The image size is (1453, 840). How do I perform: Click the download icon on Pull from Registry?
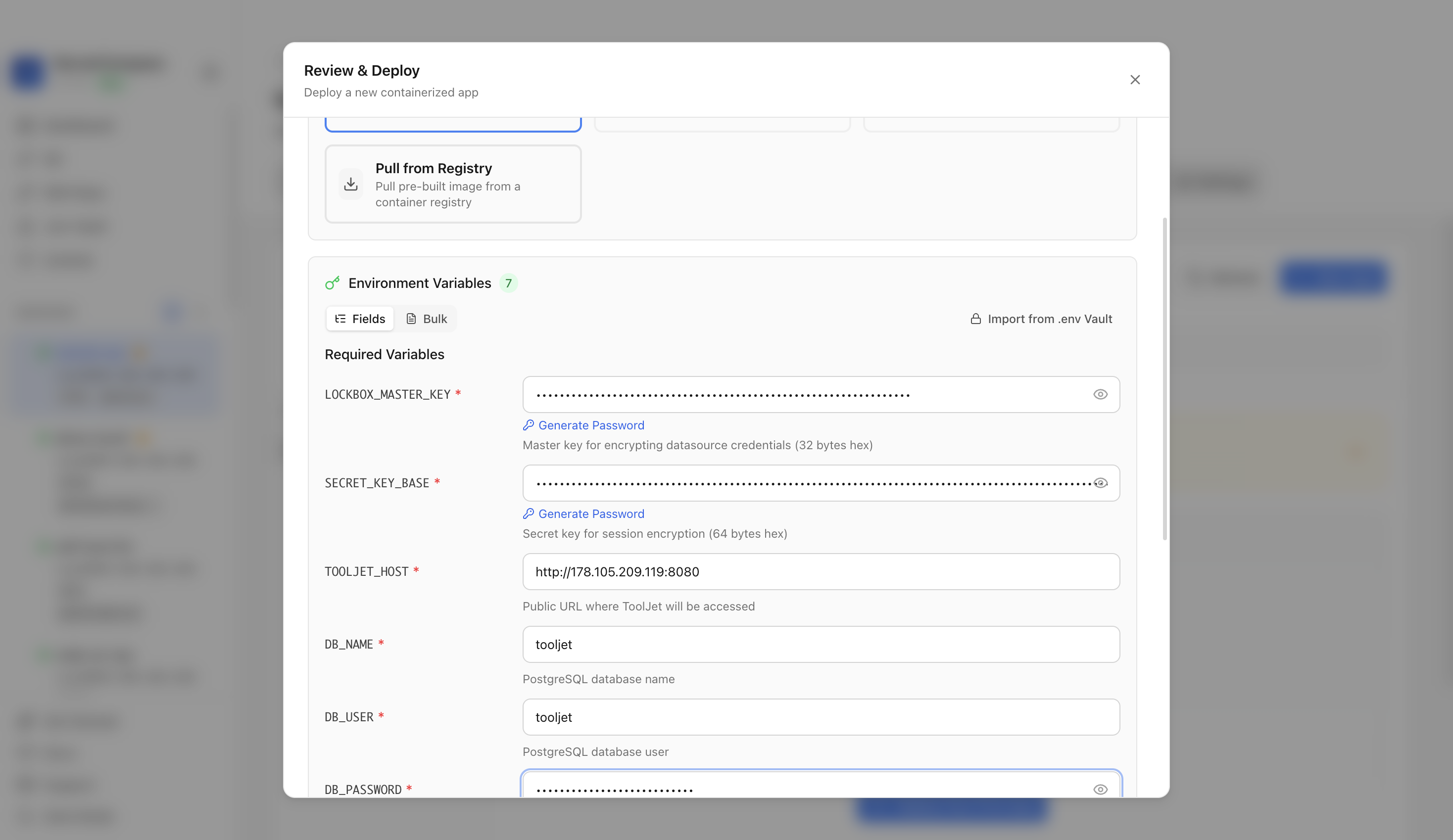click(350, 184)
